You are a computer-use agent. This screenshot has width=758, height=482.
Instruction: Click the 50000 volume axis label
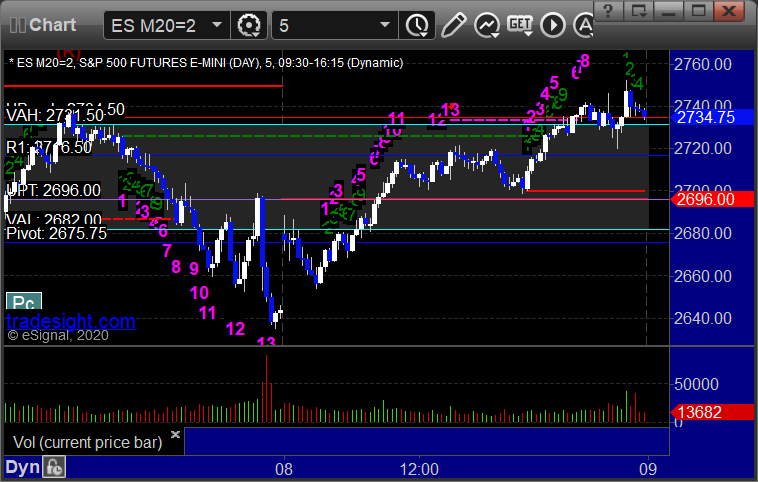(x=696, y=384)
